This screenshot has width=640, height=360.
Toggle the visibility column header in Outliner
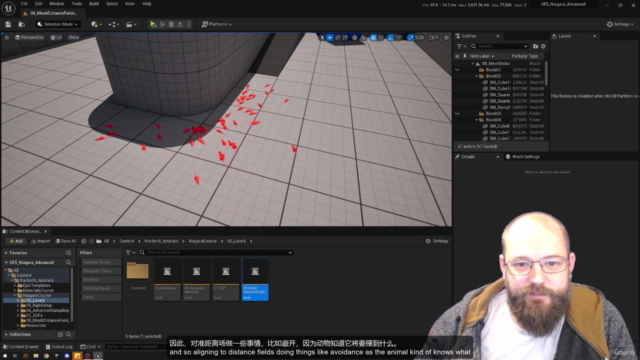tap(457, 56)
